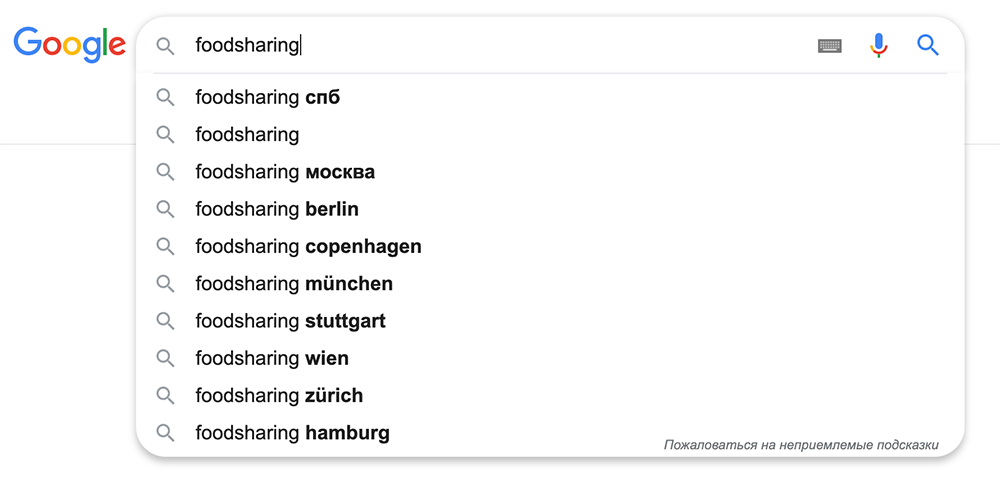Start voice search with microphone icon
The height and width of the screenshot is (486, 1000).
coord(879,45)
